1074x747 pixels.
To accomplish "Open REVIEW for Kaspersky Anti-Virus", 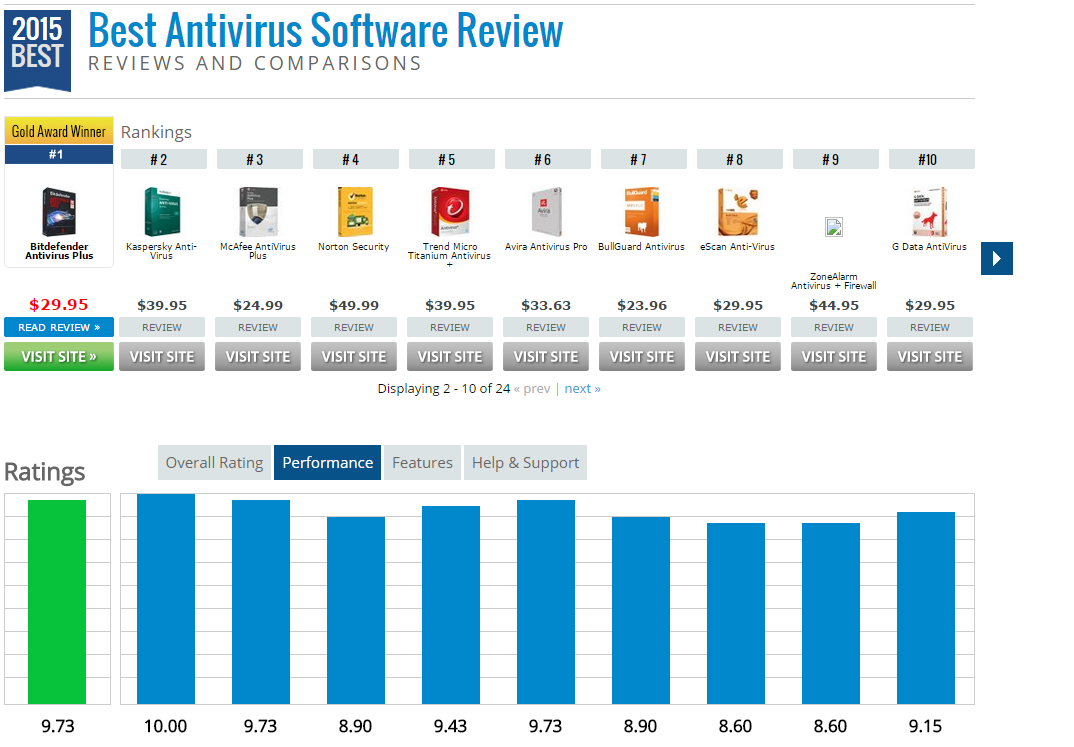I will coord(162,327).
